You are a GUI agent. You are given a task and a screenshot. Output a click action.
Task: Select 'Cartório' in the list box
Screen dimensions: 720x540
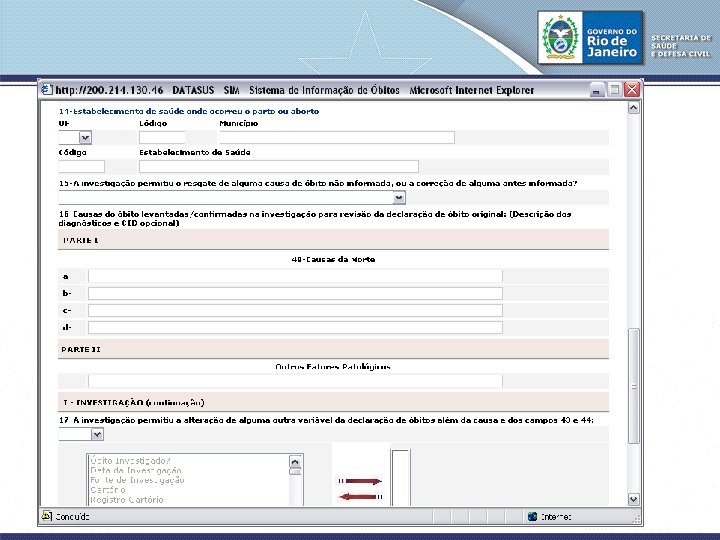tap(108, 490)
